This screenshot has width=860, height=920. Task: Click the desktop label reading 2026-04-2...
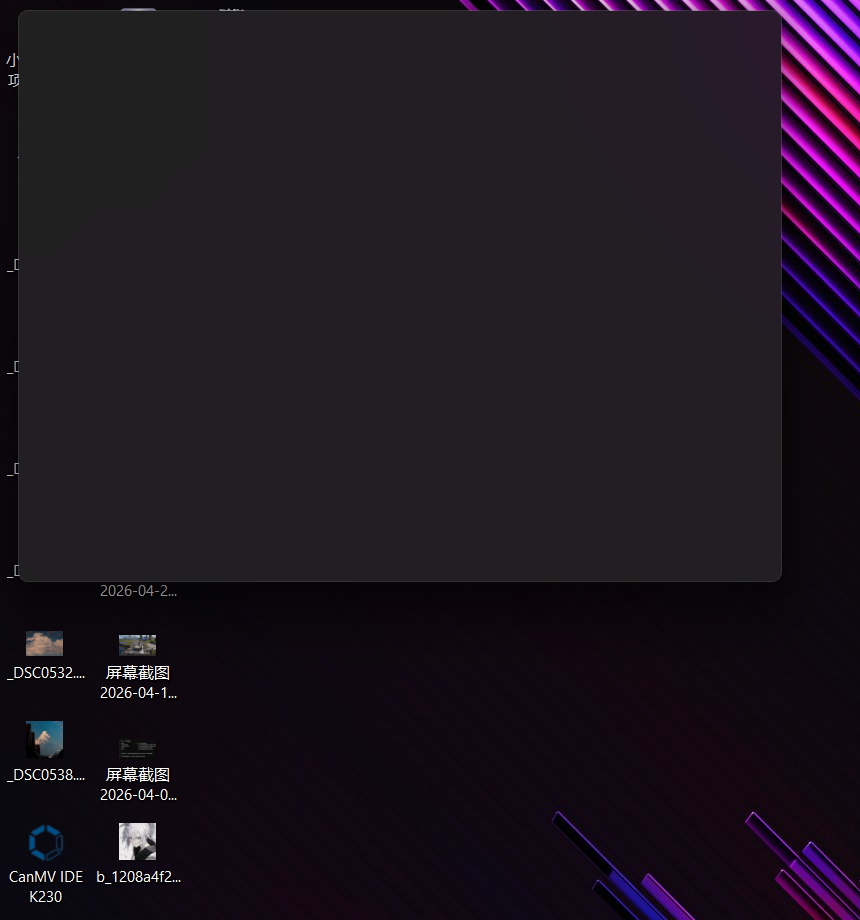138,591
